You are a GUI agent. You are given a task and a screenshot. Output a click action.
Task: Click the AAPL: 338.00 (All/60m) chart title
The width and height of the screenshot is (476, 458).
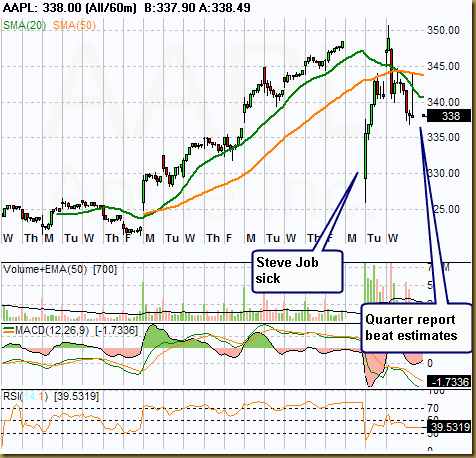click(69, 7)
